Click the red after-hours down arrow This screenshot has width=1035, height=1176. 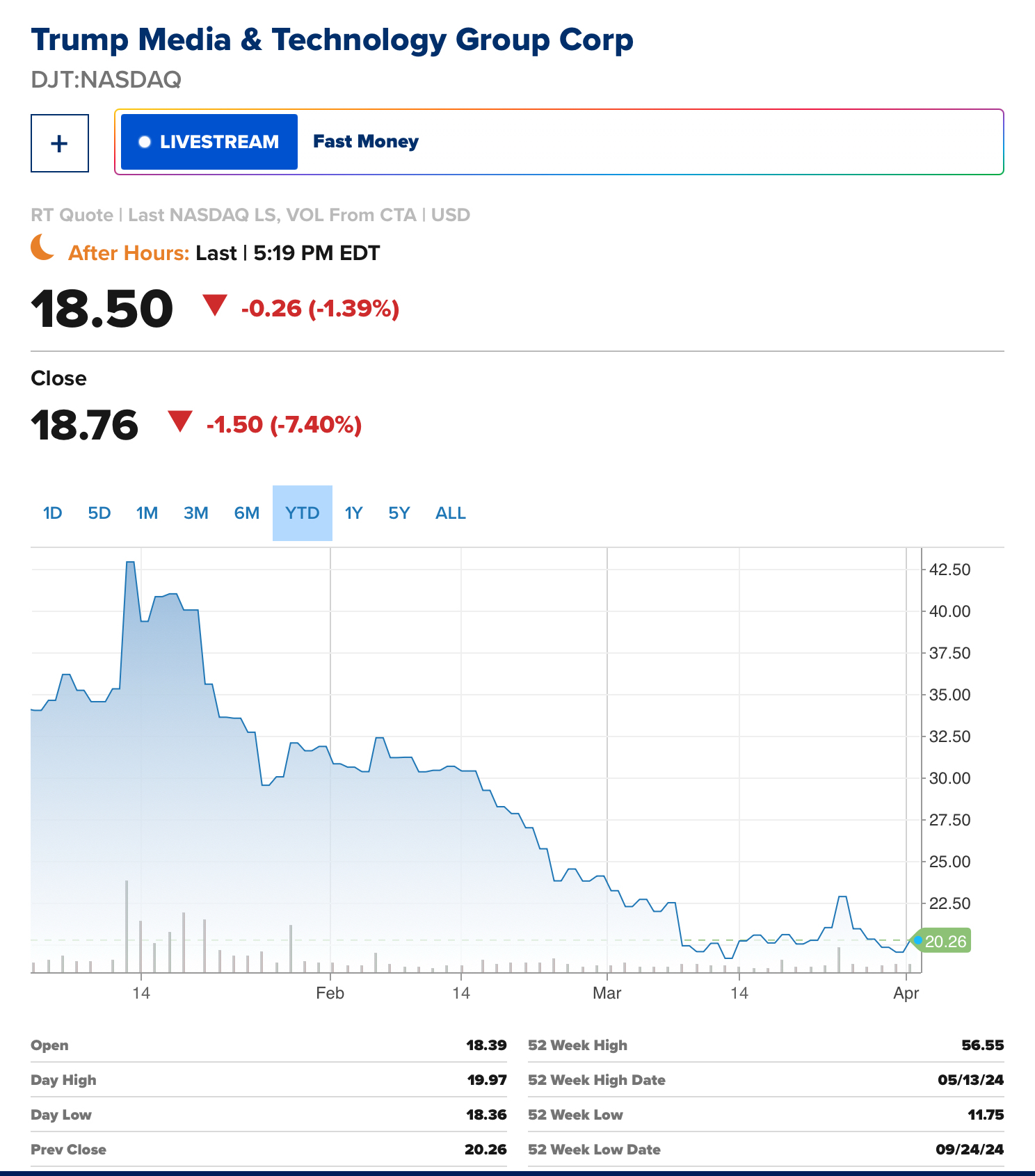(215, 305)
